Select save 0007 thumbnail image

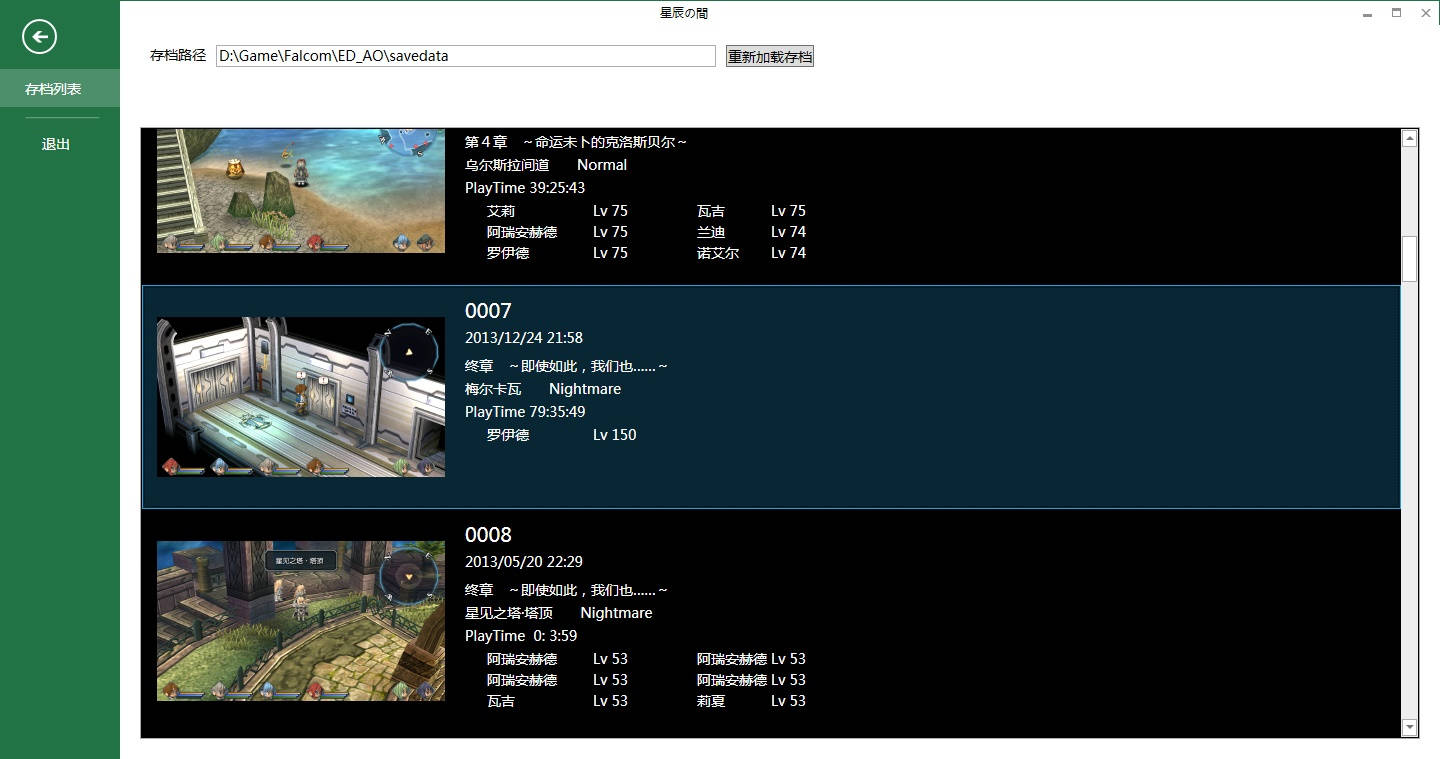(301, 397)
